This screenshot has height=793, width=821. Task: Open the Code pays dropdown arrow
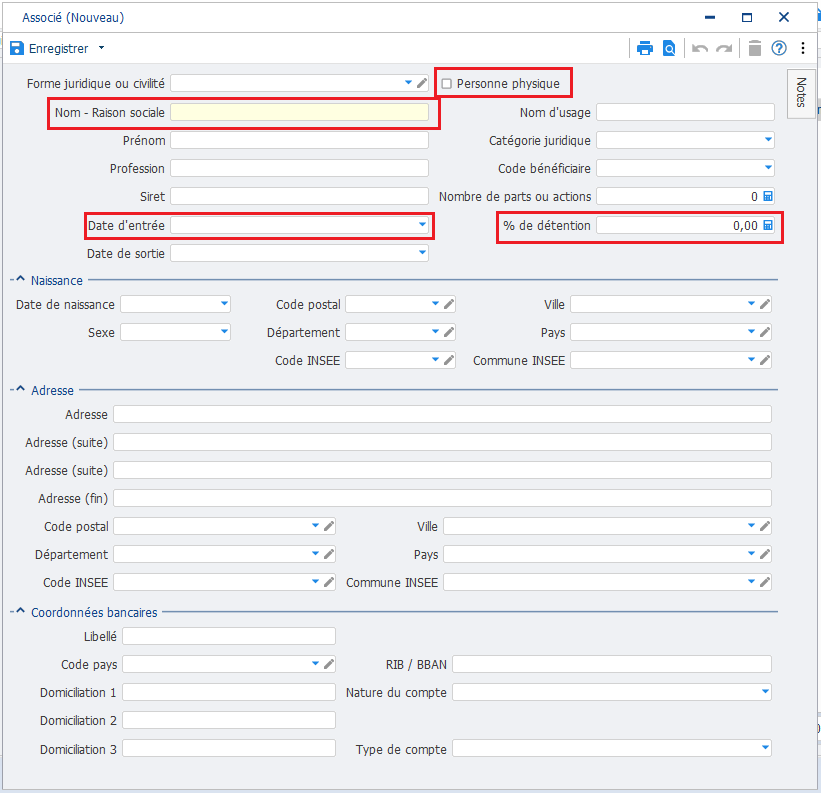click(315, 664)
